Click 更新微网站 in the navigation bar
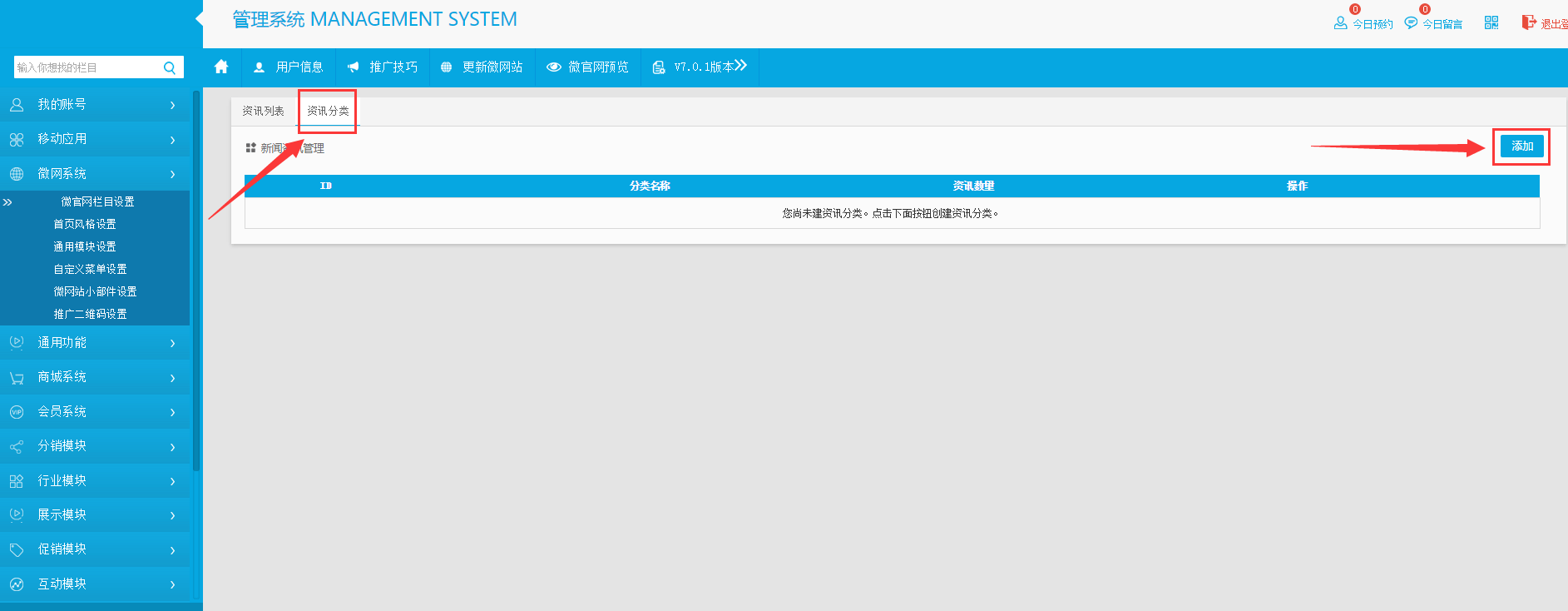 pos(482,67)
